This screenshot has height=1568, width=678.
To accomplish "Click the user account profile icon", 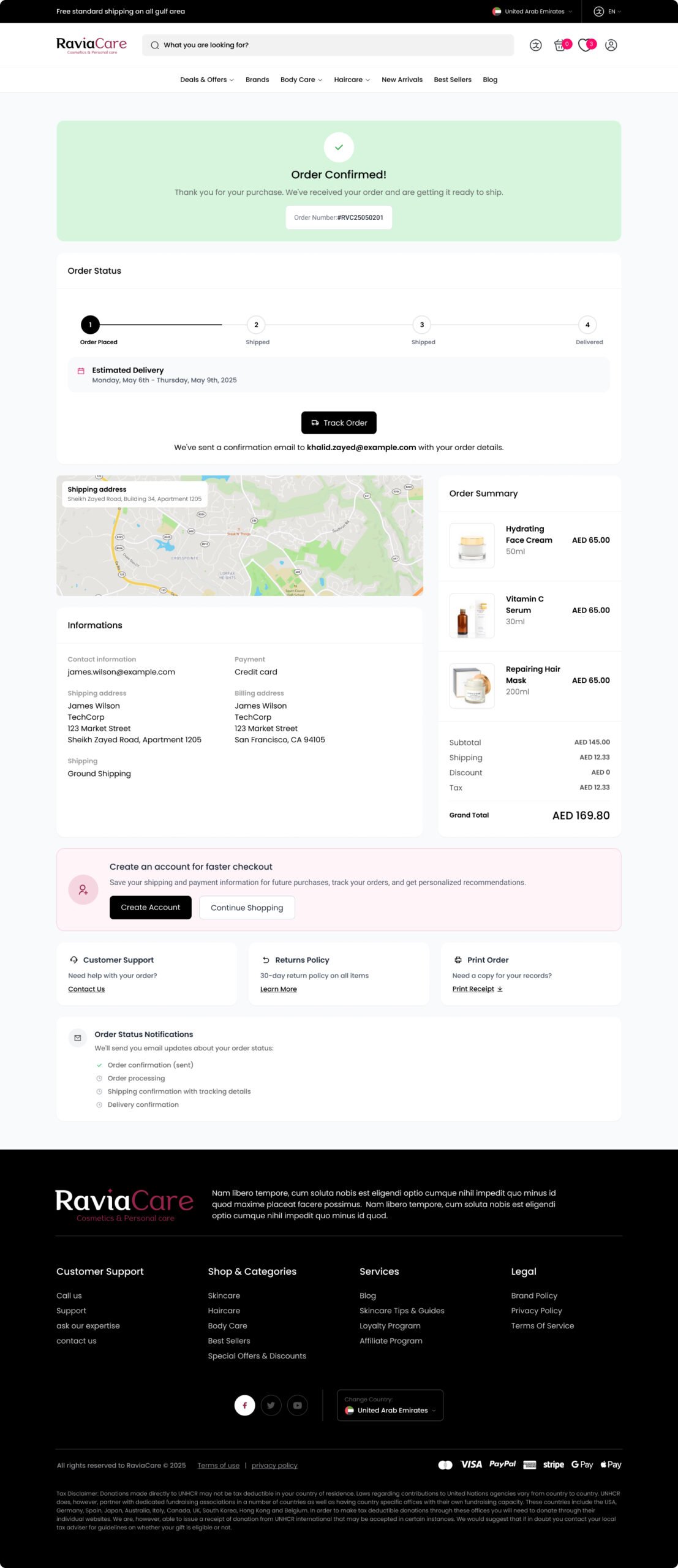I will (611, 45).
